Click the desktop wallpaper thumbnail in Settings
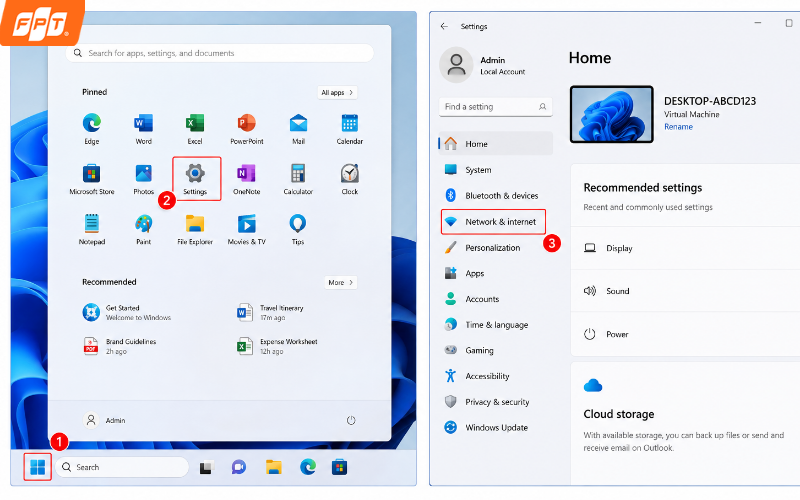 [x=612, y=114]
